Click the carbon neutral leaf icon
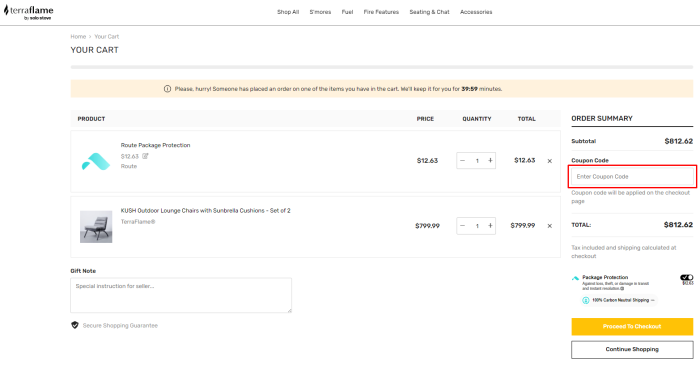This screenshot has width=700, height=365. click(x=586, y=300)
